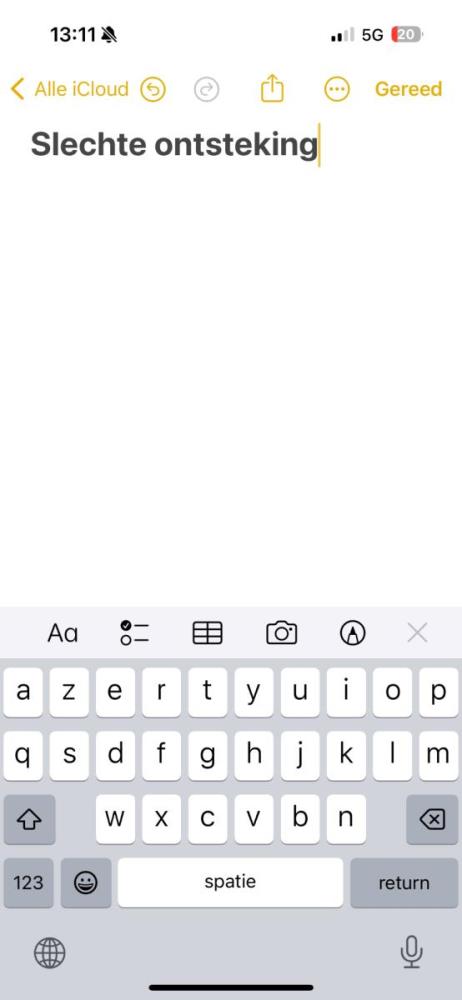Image resolution: width=462 pixels, height=1000 pixels.
Task: Start dictation with the microphone icon
Action: (x=412, y=953)
